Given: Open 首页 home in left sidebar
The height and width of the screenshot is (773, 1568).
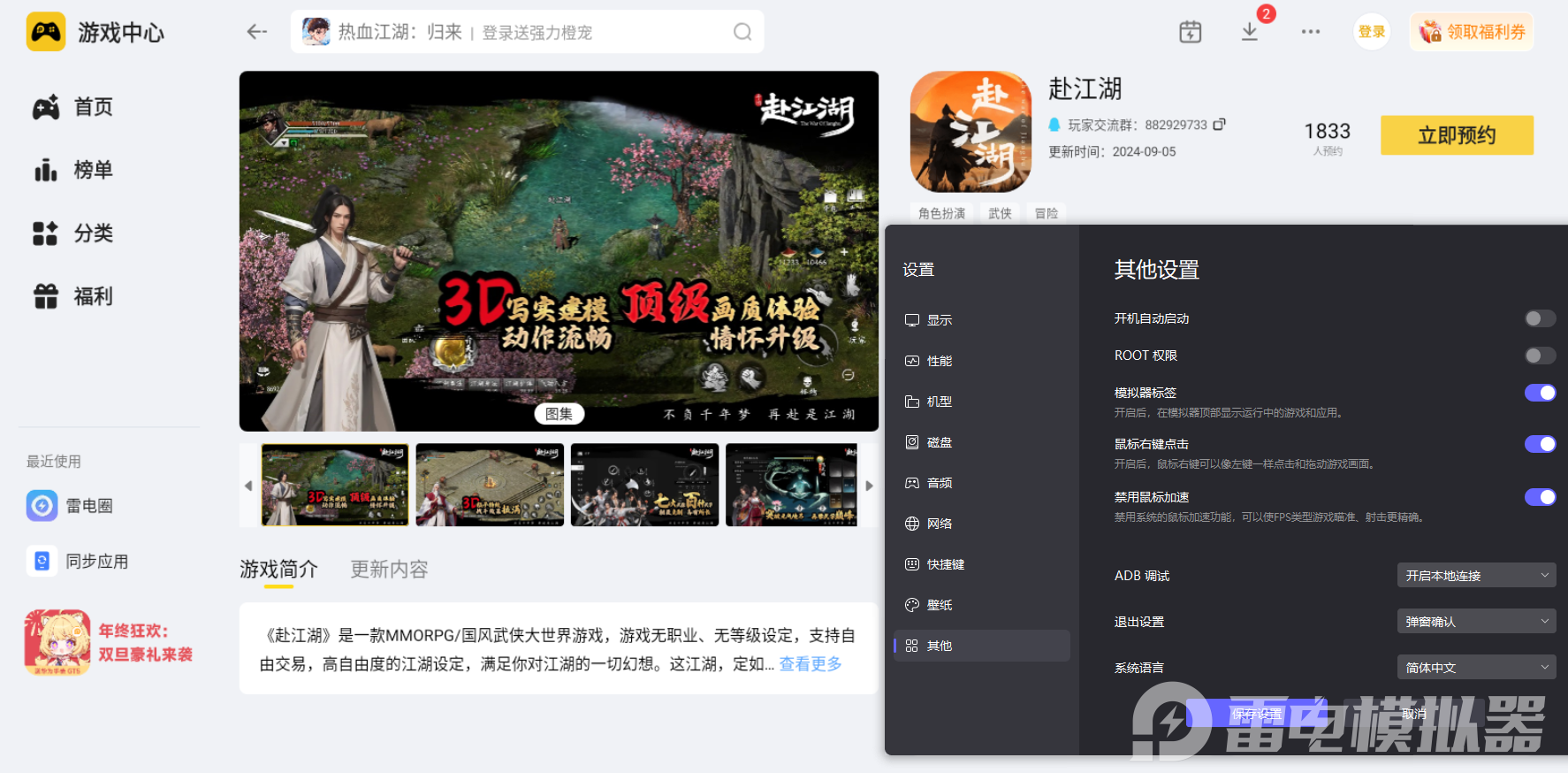Looking at the screenshot, I should click(x=72, y=107).
